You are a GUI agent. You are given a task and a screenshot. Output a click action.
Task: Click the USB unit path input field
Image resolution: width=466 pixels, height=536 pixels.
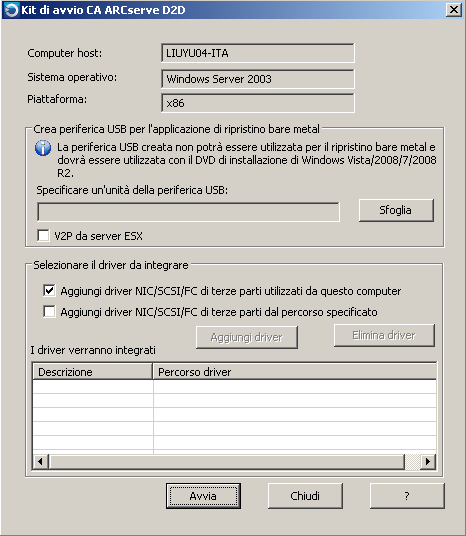(x=188, y=212)
